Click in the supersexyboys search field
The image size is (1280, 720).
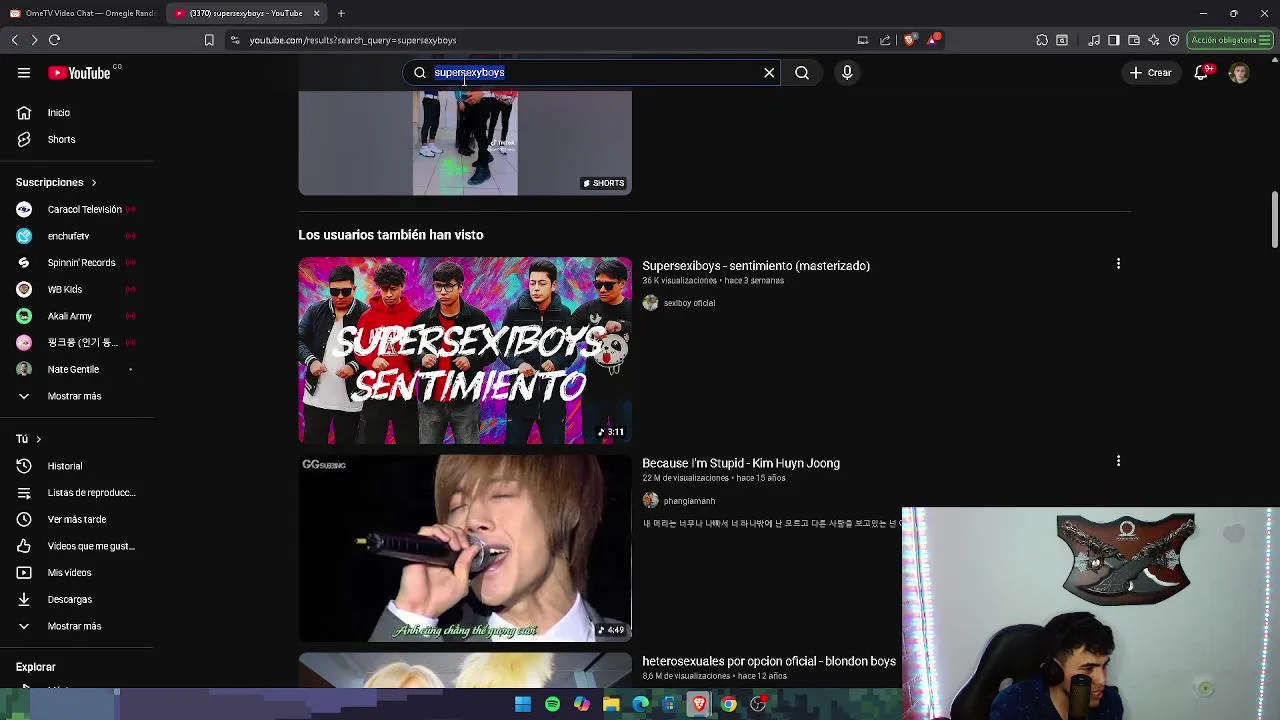594,72
